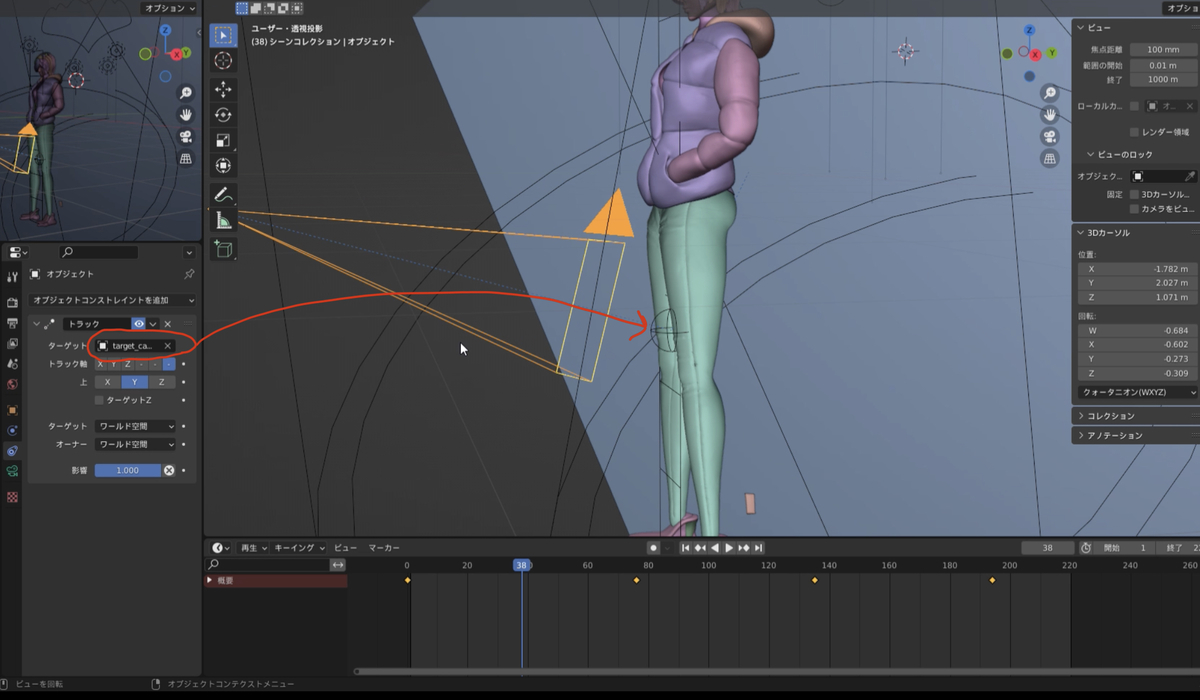
Task: Open the timeline ビュー menu
Action: [x=345, y=548]
